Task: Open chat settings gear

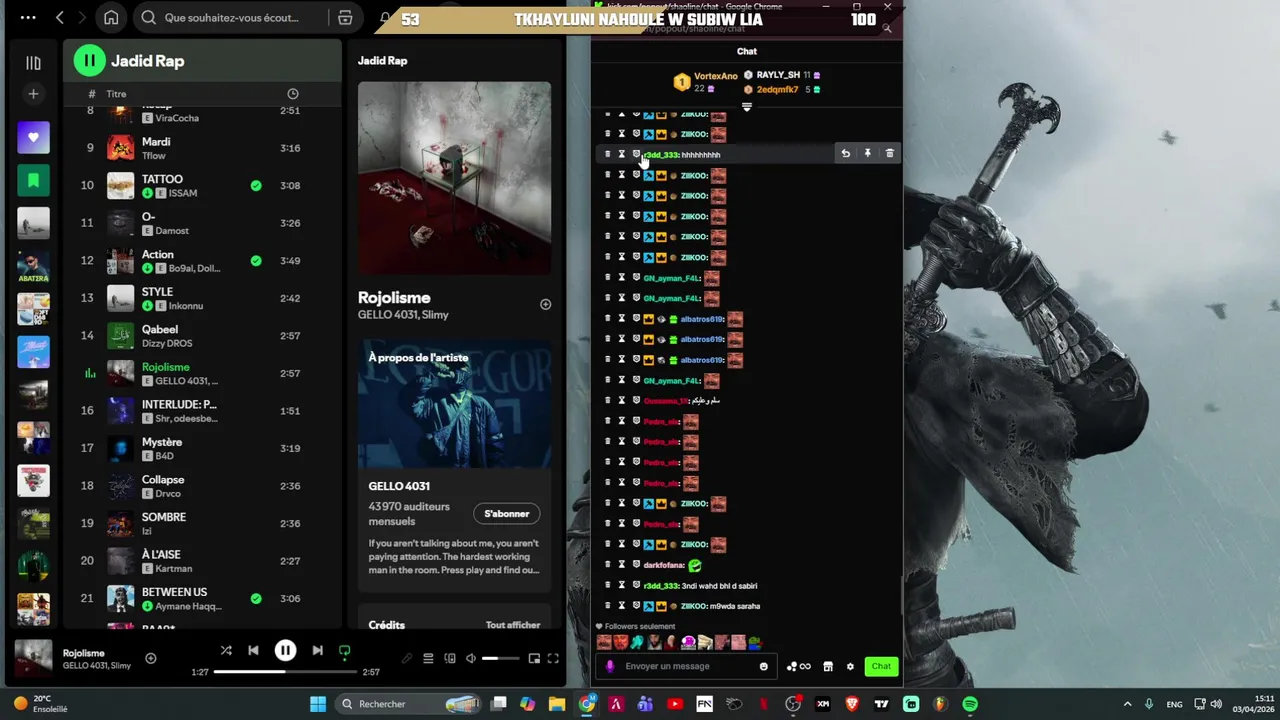Action: tap(850, 667)
